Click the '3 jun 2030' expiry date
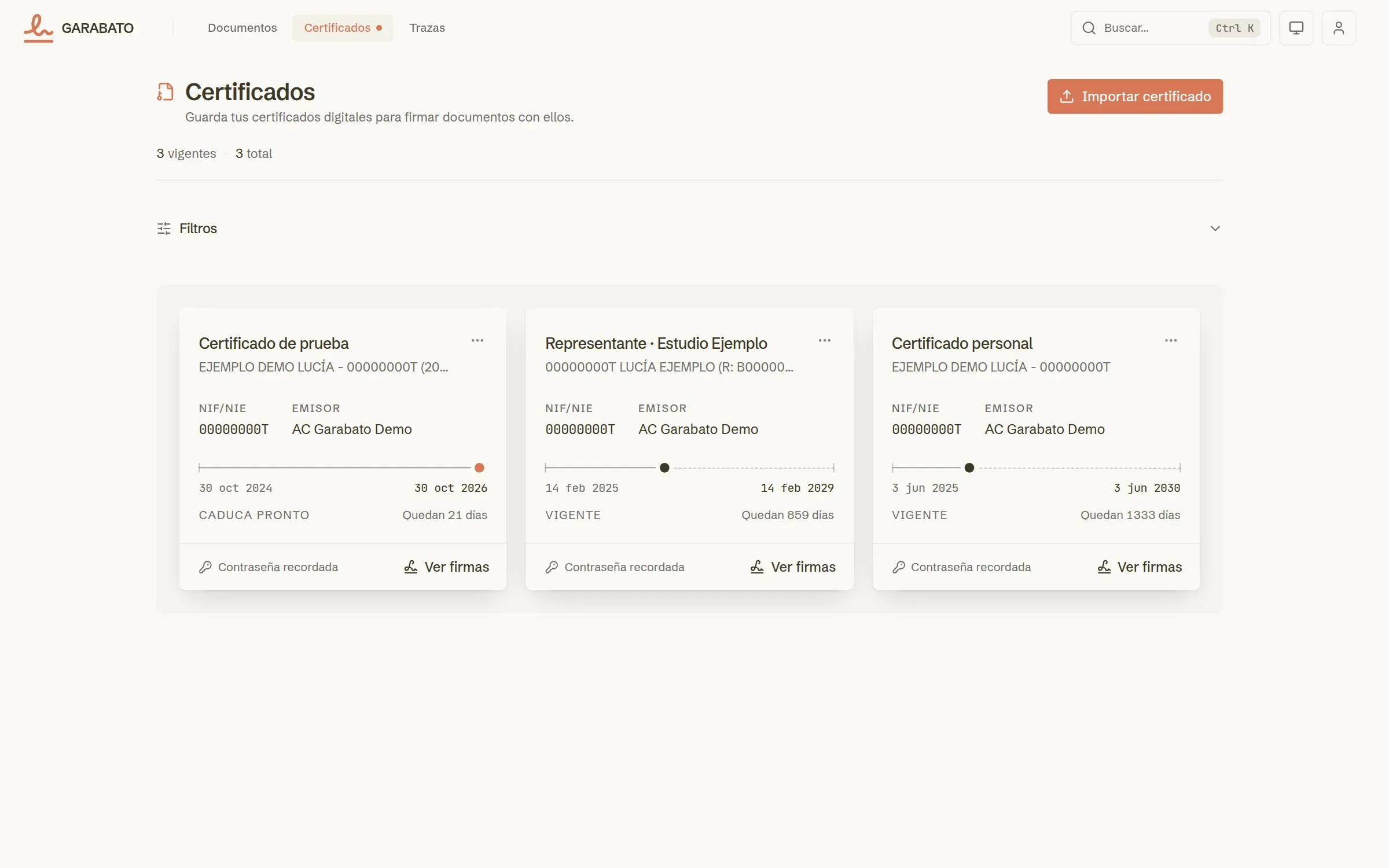The image size is (1389, 868). click(x=1147, y=488)
